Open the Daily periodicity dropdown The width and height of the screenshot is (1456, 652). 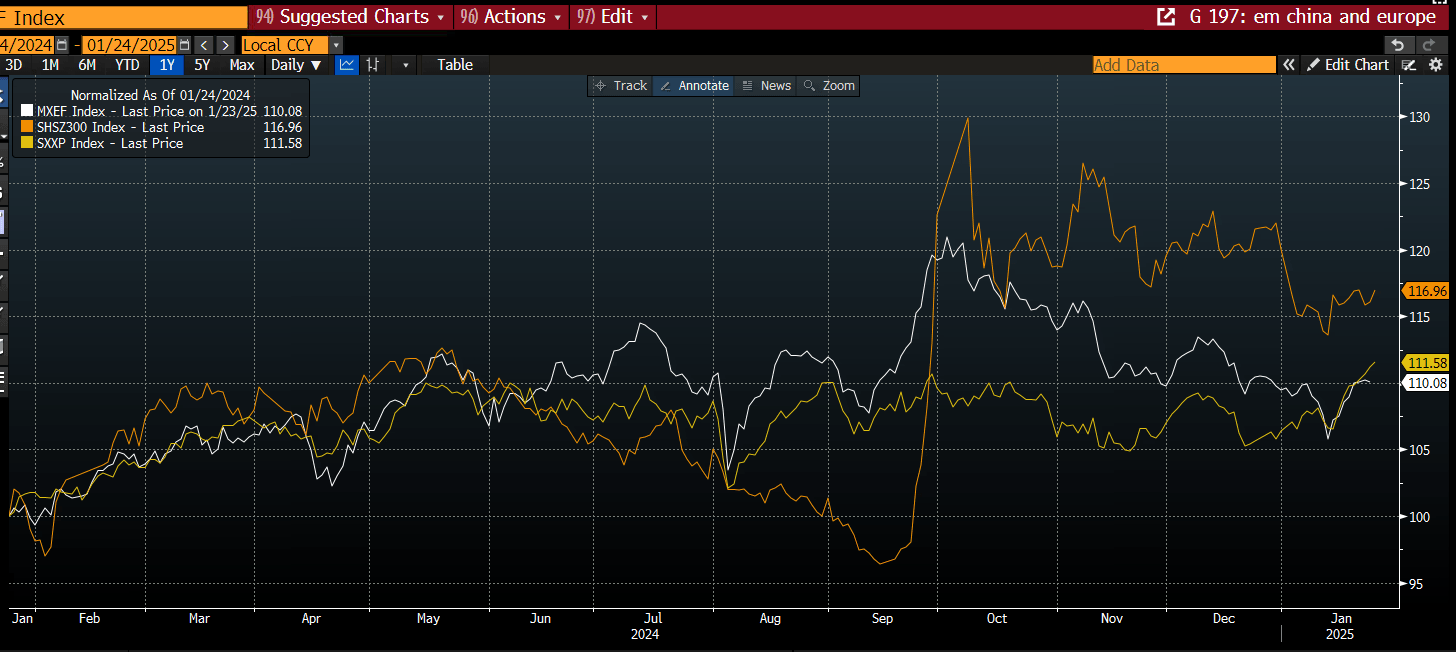coord(297,65)
